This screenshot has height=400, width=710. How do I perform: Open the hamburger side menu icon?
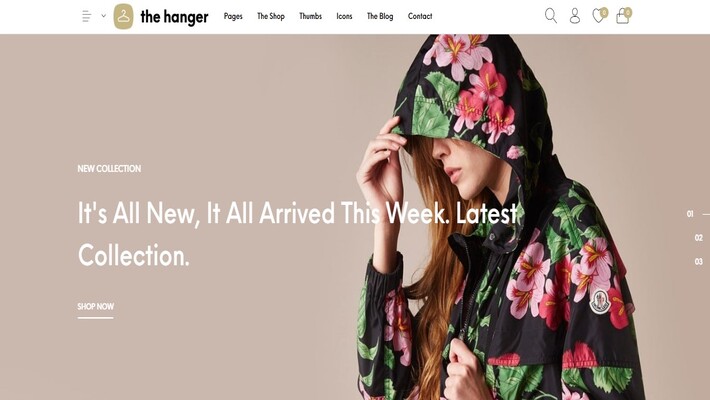pyautogui.click(x=86, y=16)
